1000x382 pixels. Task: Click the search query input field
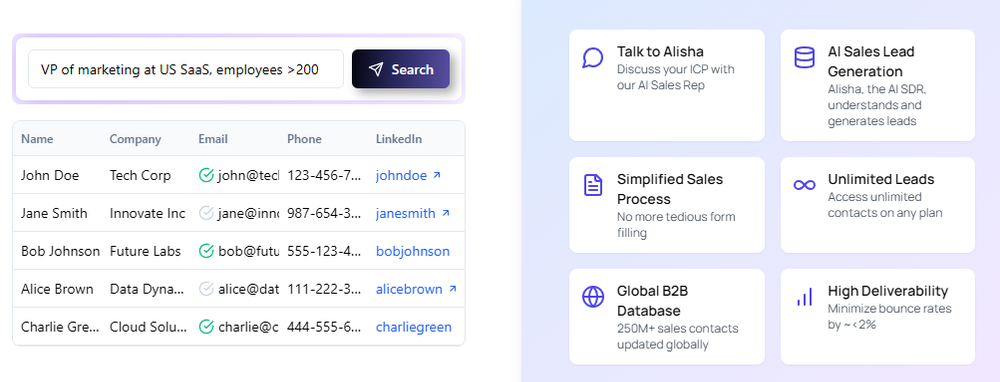click(x=186, y=69)
